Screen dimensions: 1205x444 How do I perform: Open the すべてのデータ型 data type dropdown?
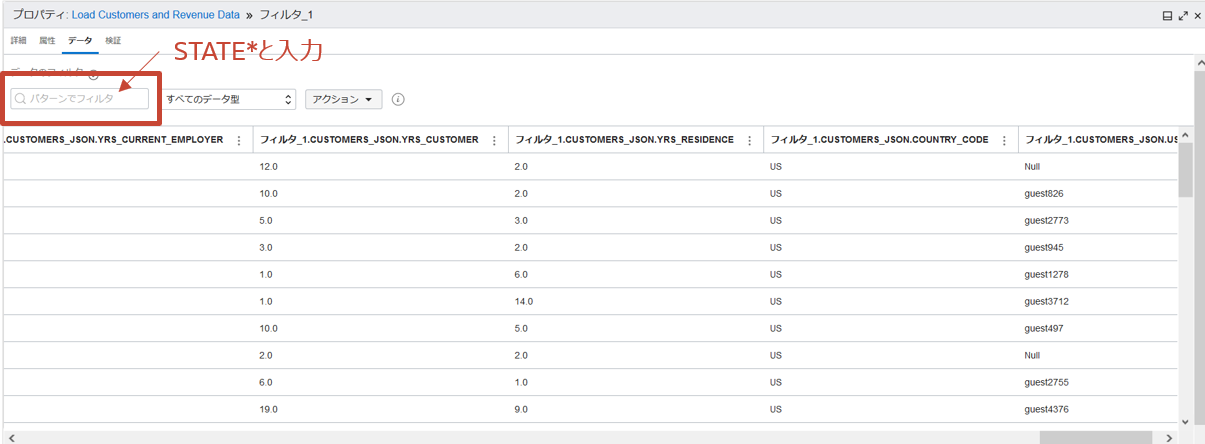(x=230, y=99)
